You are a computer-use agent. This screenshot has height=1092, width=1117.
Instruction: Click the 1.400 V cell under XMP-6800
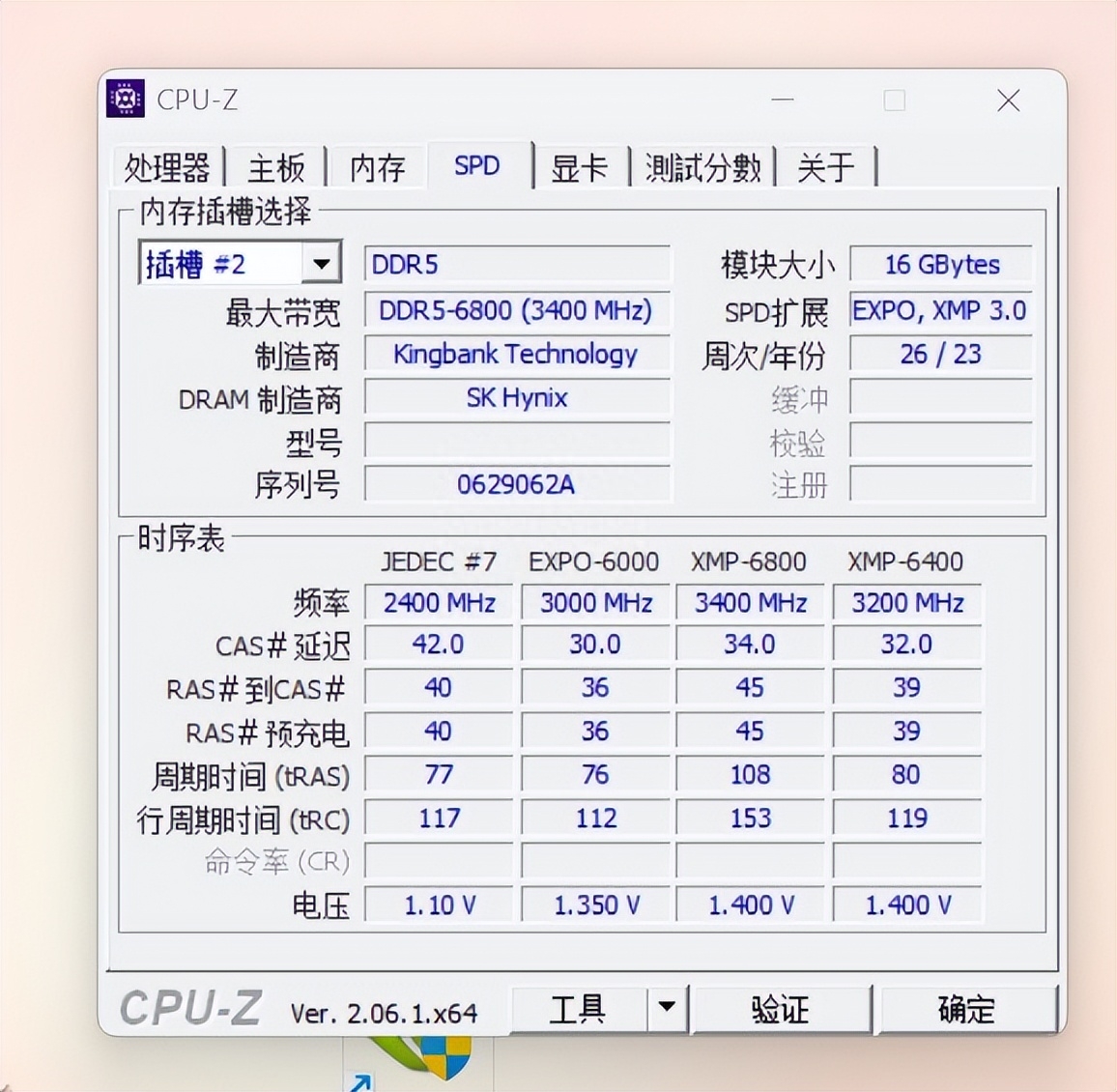(750, 905)
